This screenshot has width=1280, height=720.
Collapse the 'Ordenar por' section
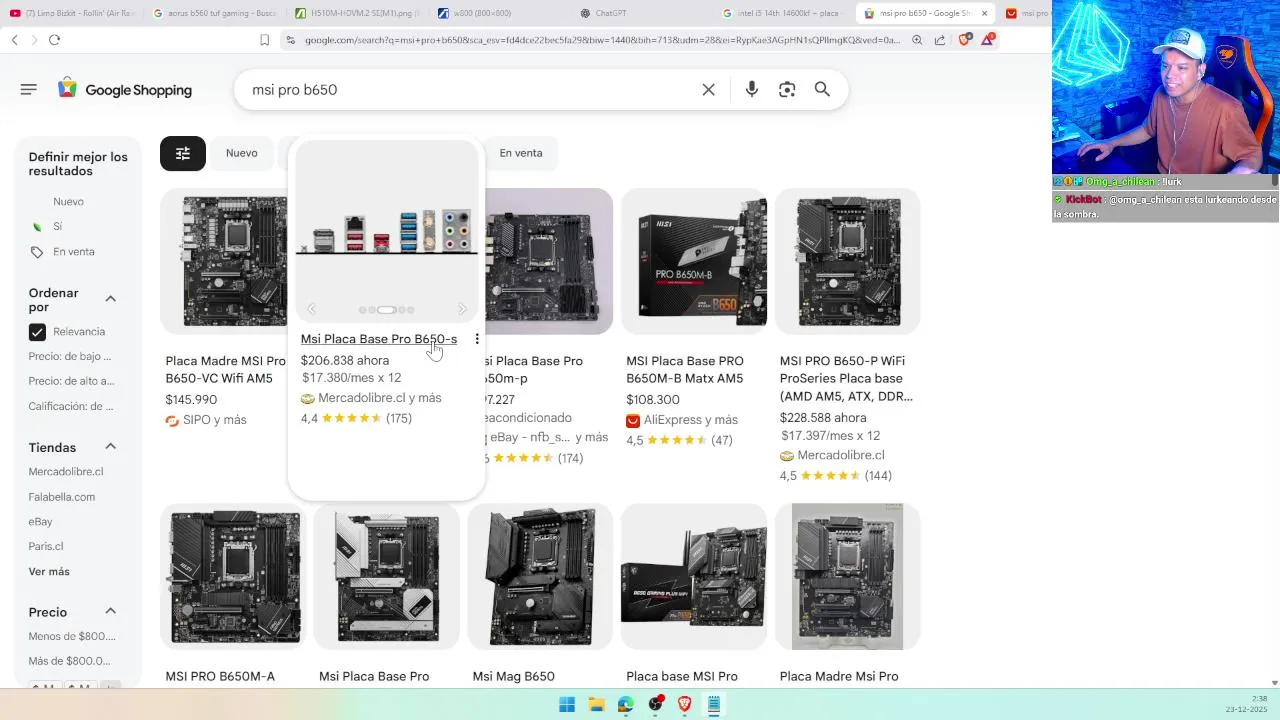[110, 299]
